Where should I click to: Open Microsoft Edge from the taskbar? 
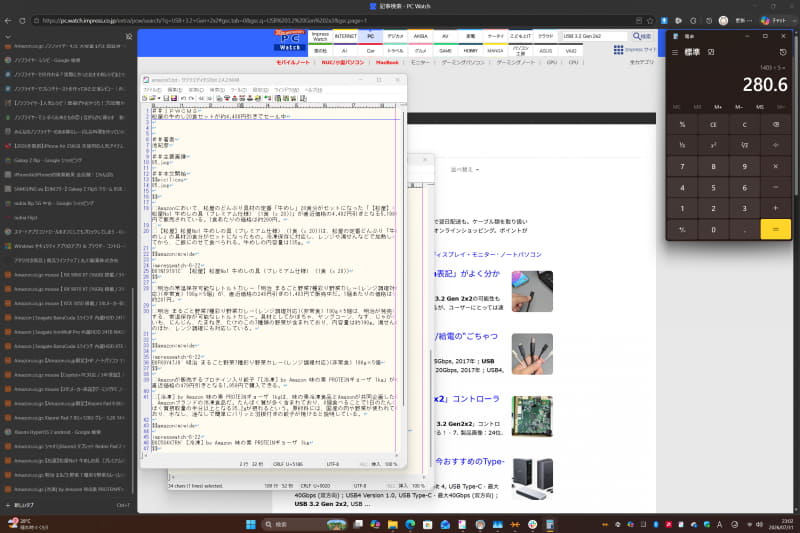click(410, 524)
